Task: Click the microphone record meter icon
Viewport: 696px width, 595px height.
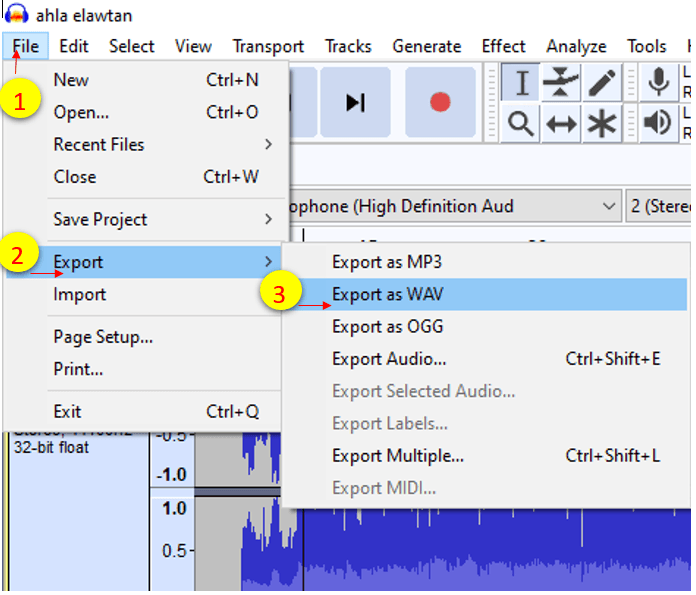Action: point(659,82)
